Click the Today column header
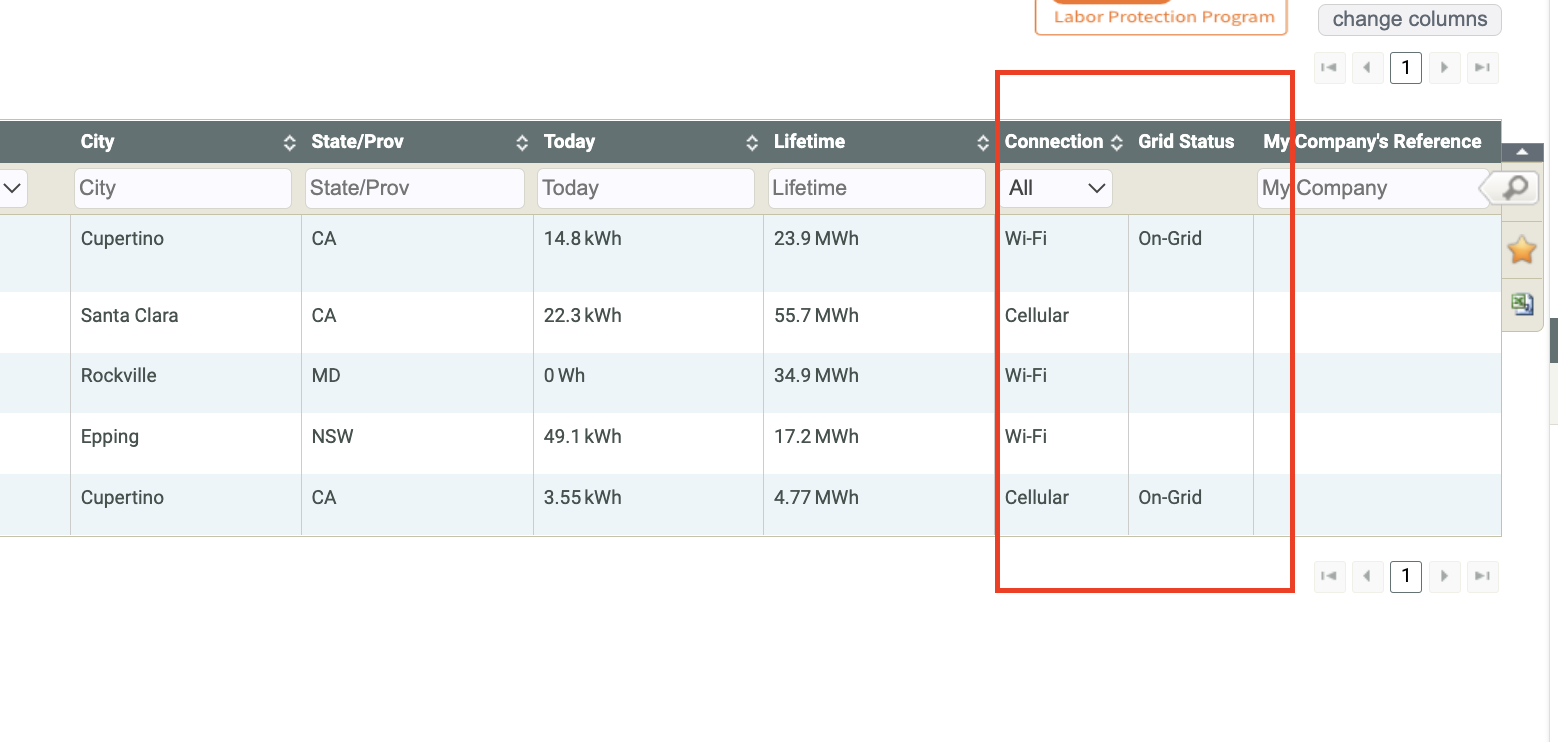1558x742 pixels. (569, 142)
